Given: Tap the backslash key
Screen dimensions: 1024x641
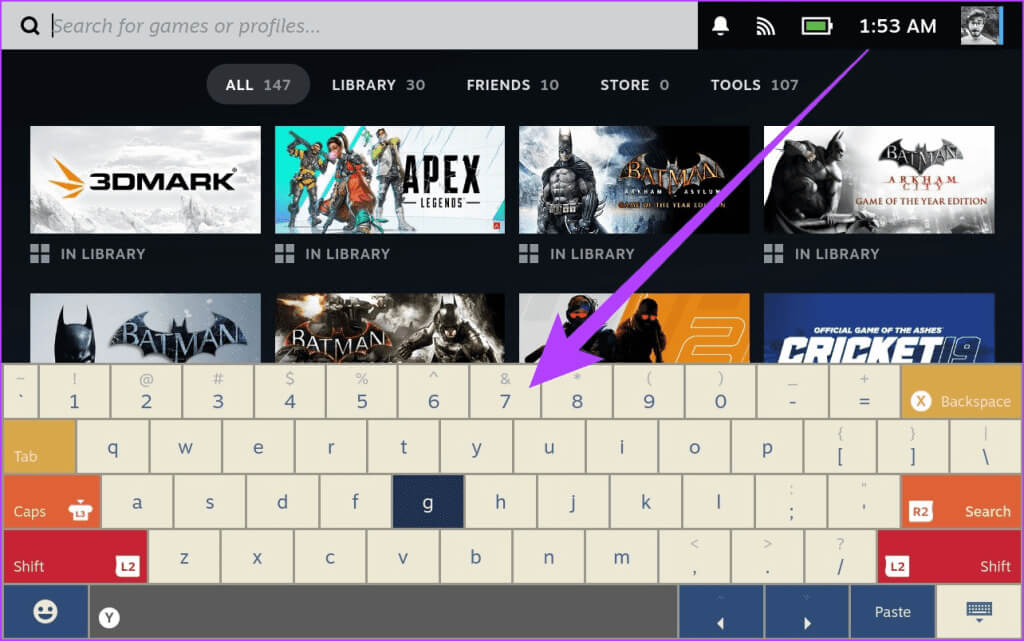Looking at the screenshot, I should (x=985, y=446).
